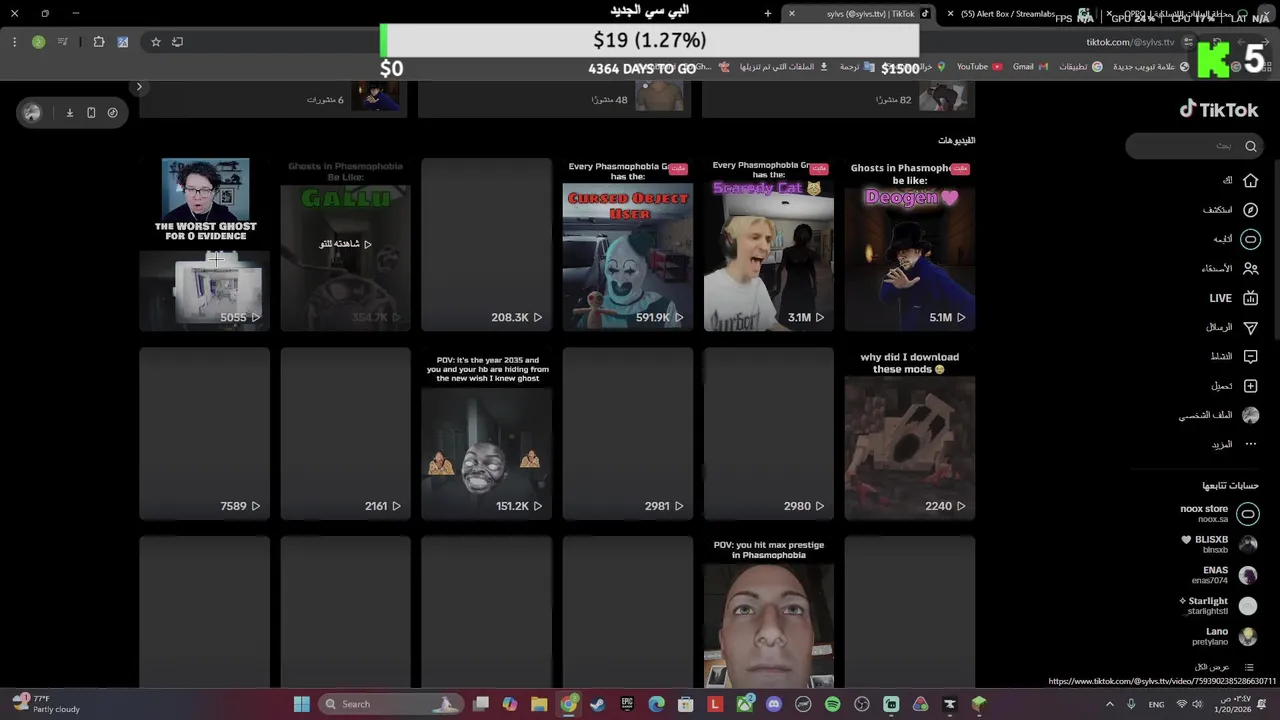This screenshot has height=720, width=1280.
Task: Click the TikTok search magnifier icon
Action: [x=1250, y=146]
